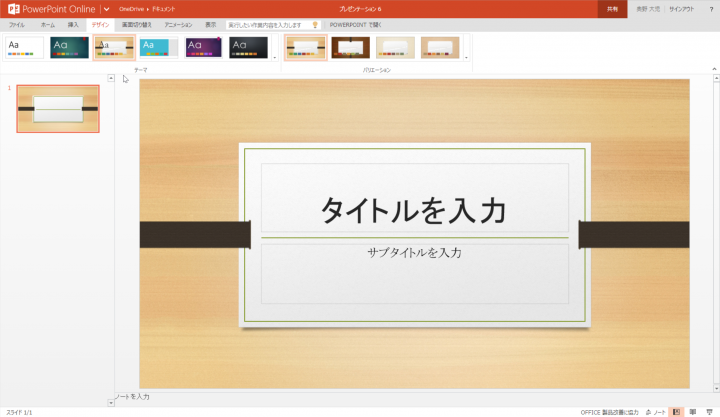This screenshot has height=417, width=720.
Task: Select the tan beige variation thumbnail
Action: [x=440, y=48]
